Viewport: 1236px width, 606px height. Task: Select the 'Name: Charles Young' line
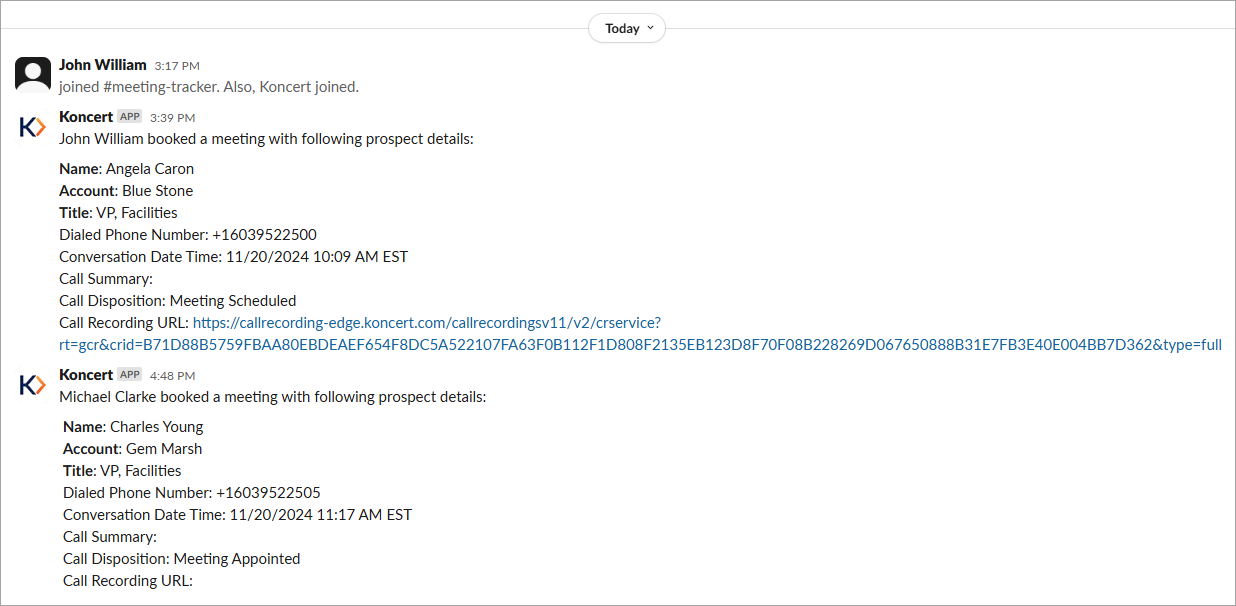(133, 427)
